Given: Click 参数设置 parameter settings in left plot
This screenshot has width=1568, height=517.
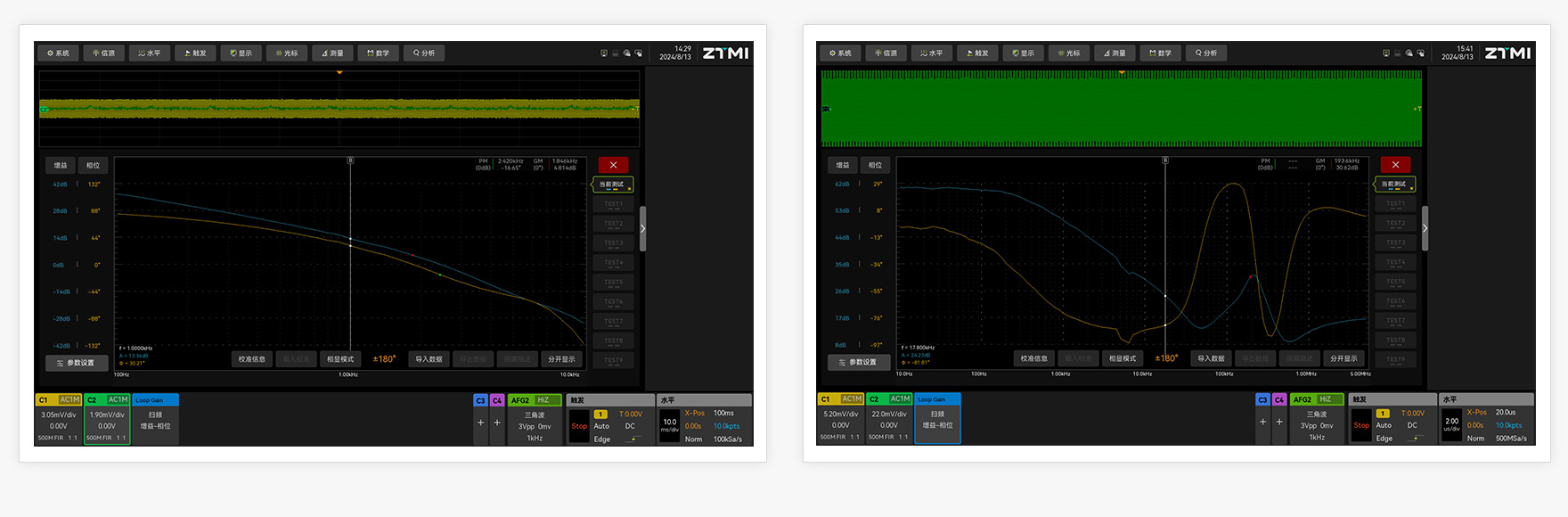Looking at the screenshot, I should tap(76, 363).
